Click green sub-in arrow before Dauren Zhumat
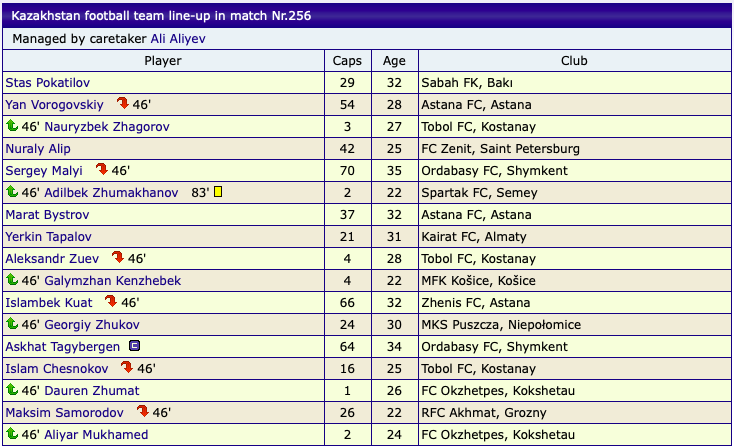The image size is (734, 448). (12, 389)
